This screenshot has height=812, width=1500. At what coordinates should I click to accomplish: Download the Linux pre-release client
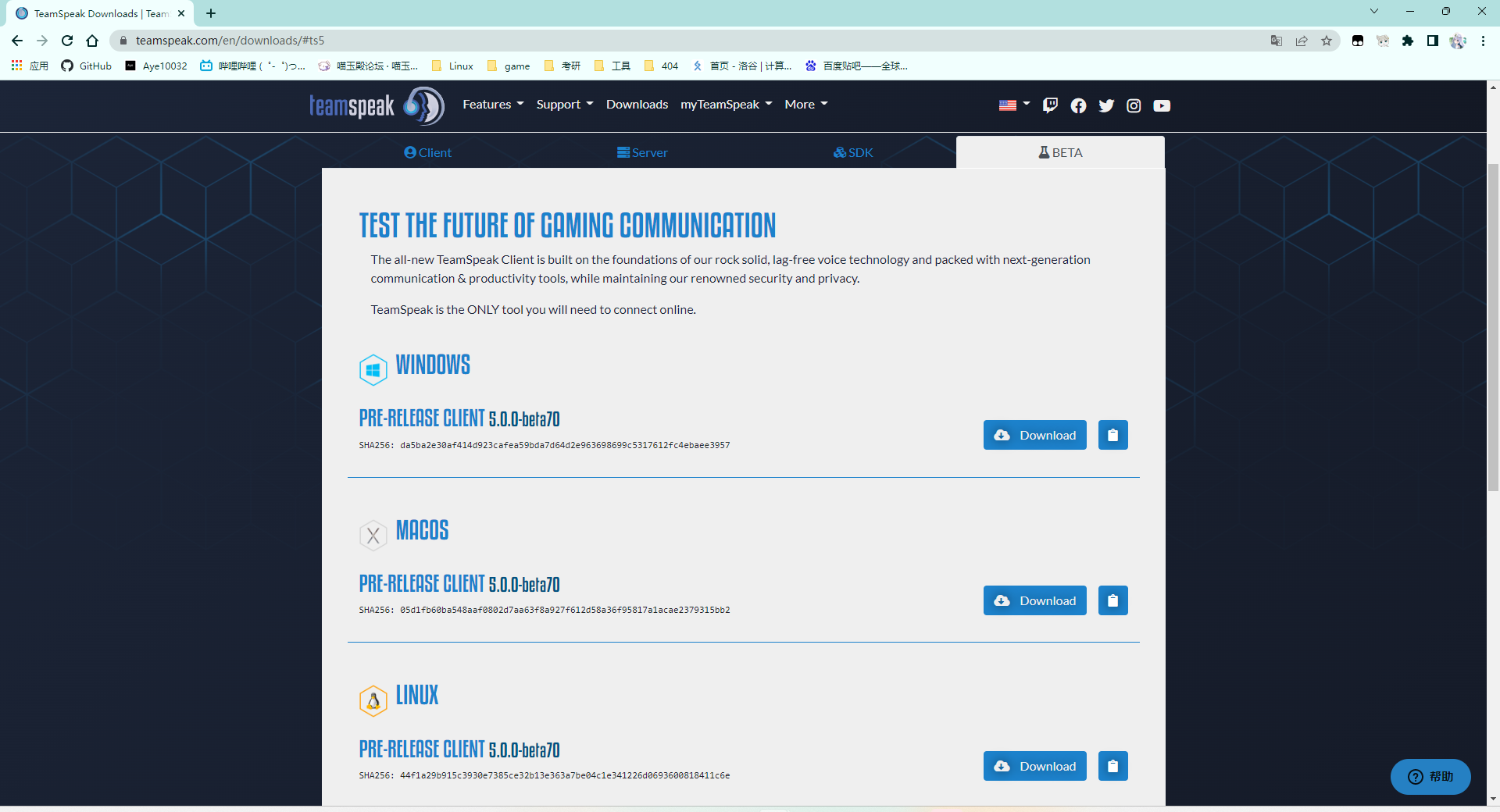(1034, 766)
